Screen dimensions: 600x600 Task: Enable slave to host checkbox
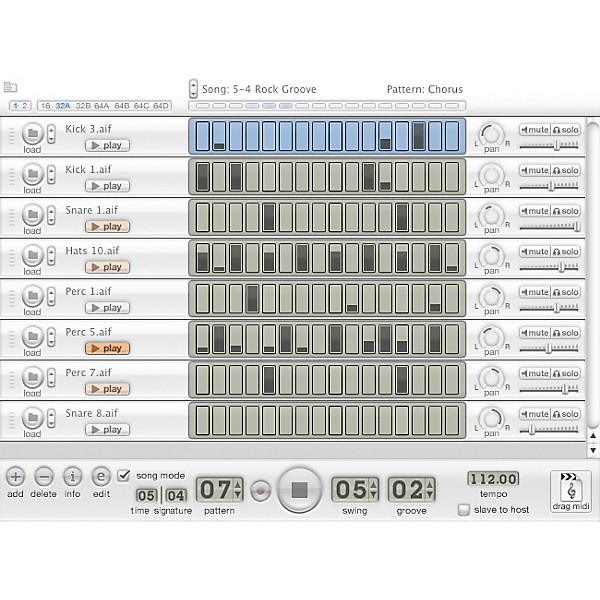(464, 510)
